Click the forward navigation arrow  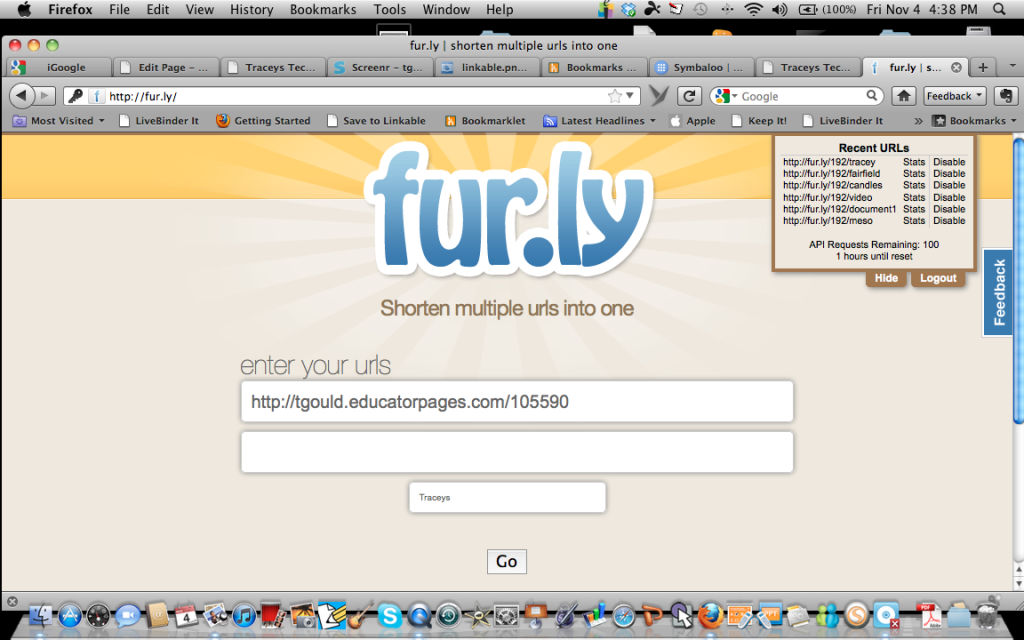(44, 96)
